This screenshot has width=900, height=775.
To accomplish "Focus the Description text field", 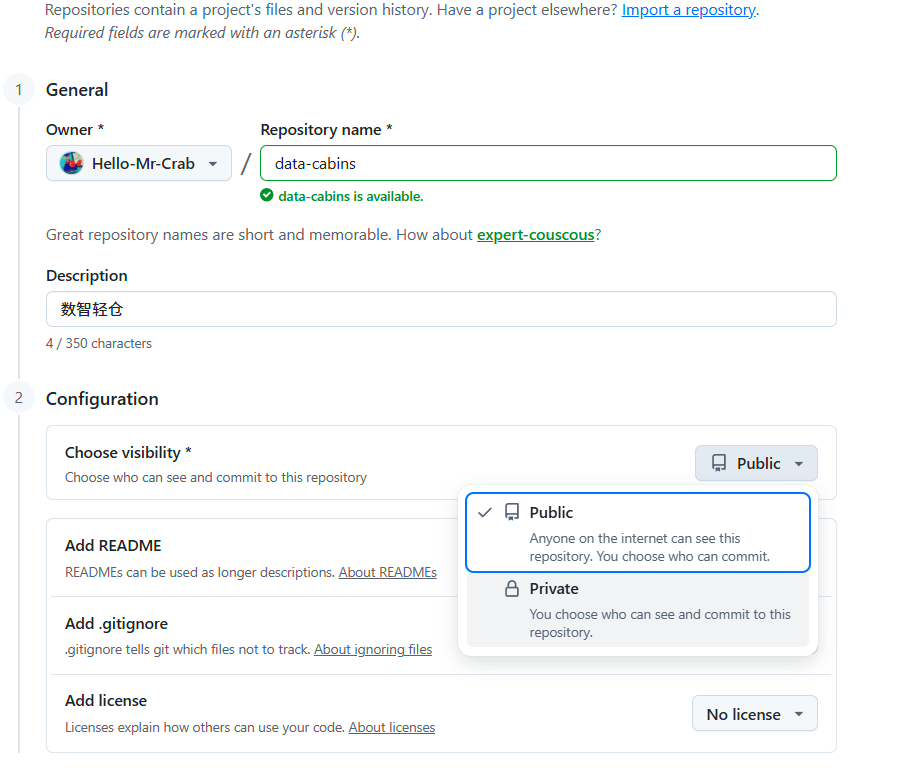I will (x=441, y=309).
